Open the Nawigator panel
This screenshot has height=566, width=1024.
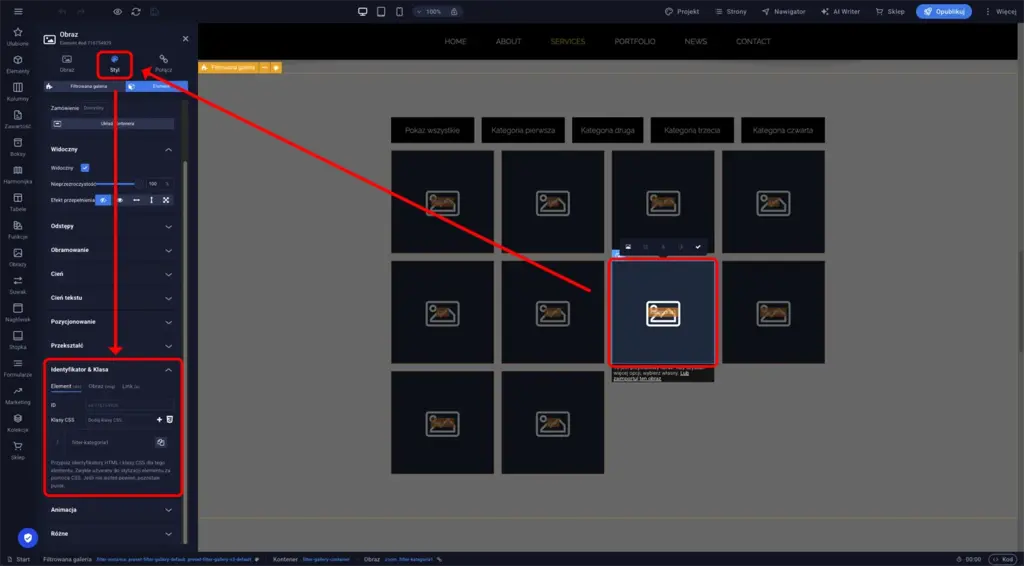click(784, 12)
